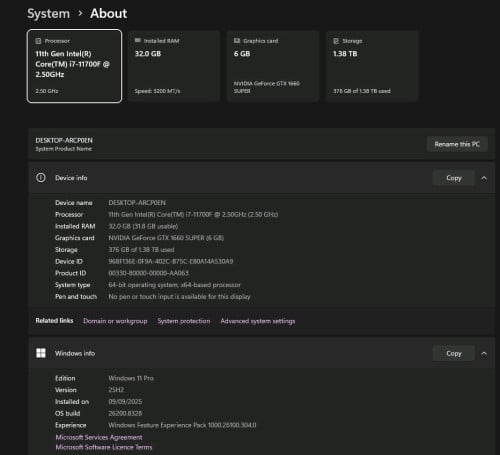Click the Rename this PC button

tap(457, 144)
